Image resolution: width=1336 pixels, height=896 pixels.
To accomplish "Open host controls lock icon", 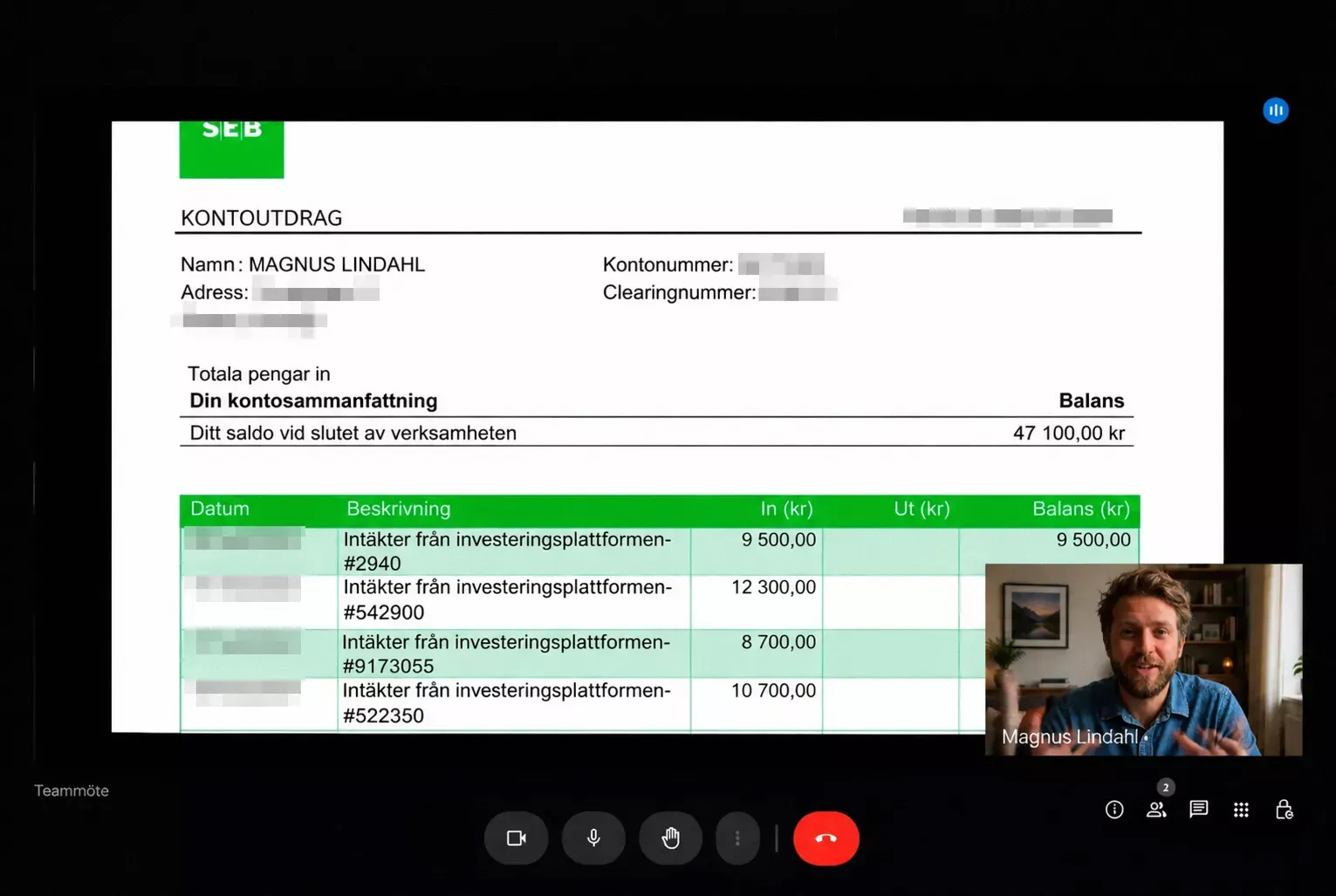I will (1284, 810).
